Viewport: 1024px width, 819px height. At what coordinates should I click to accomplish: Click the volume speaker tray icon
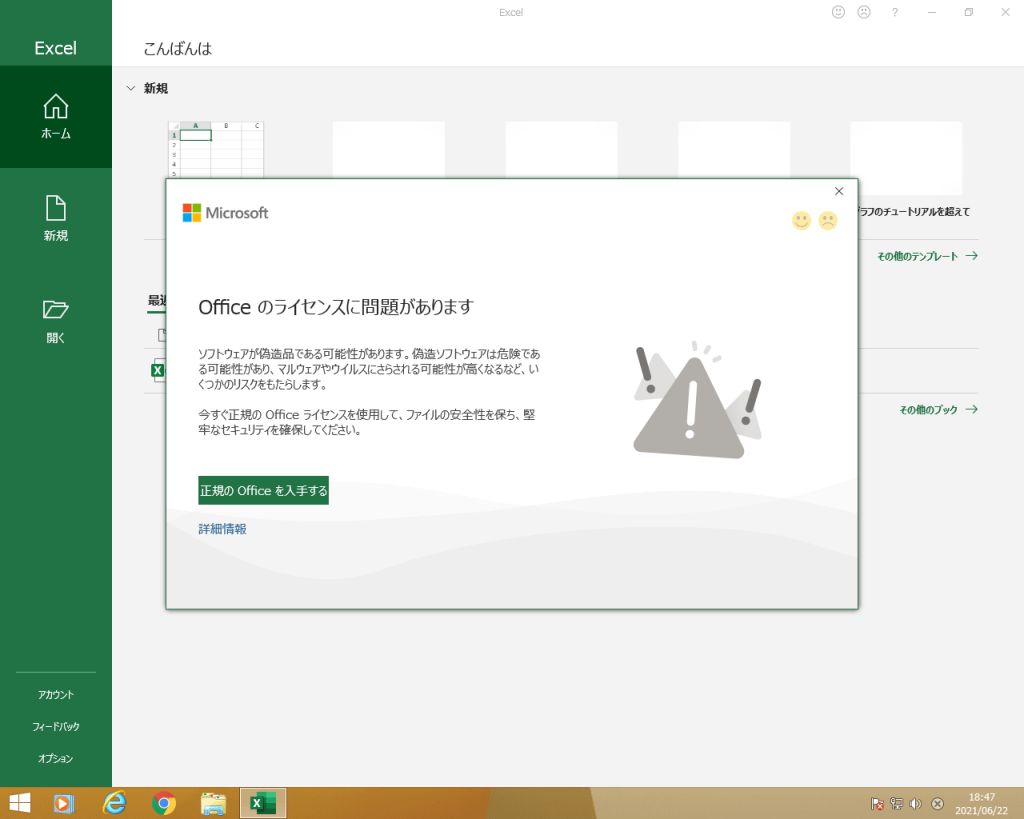point(916,803)
